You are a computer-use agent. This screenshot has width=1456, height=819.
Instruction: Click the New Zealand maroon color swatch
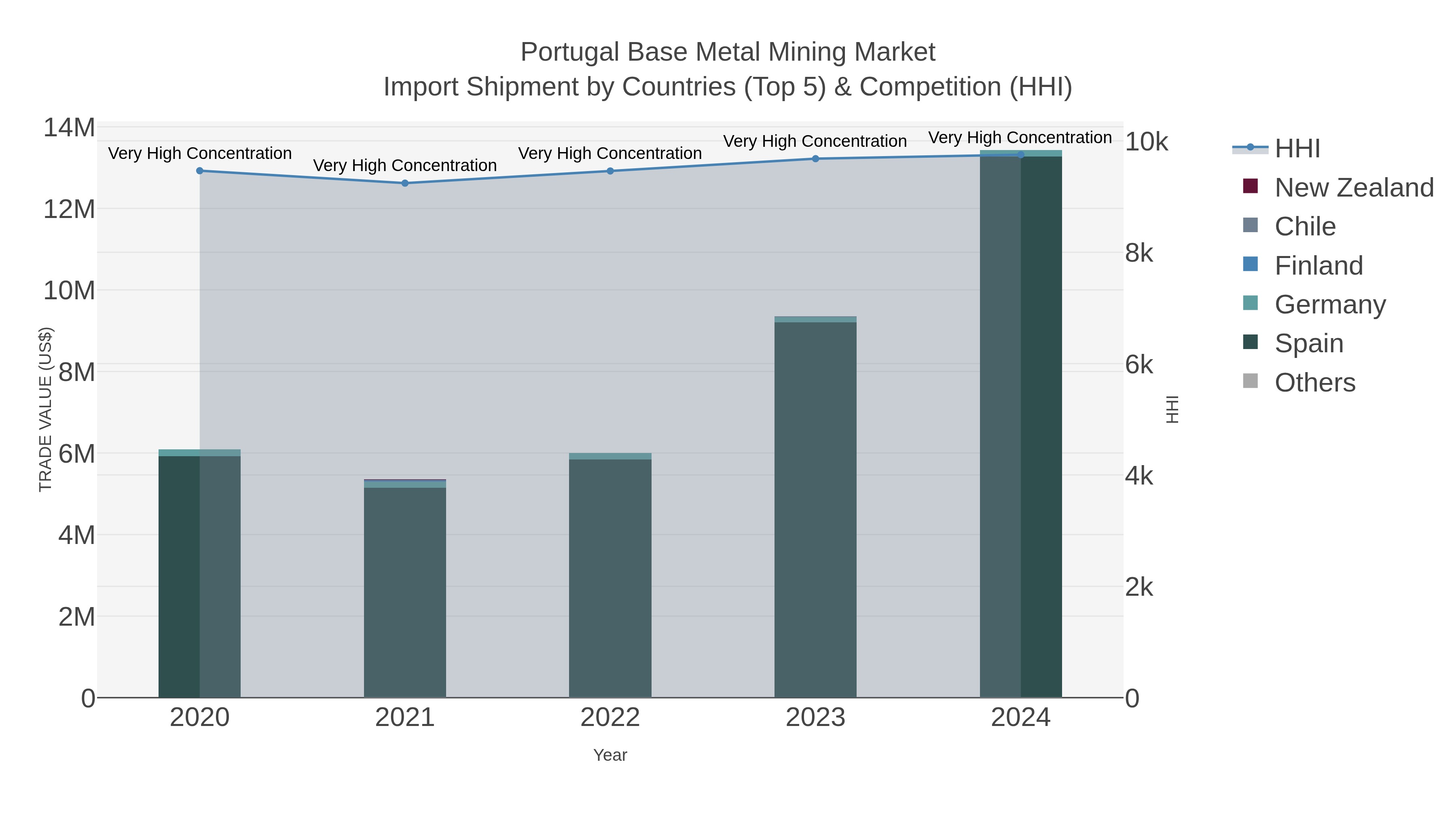point(1251,186)
